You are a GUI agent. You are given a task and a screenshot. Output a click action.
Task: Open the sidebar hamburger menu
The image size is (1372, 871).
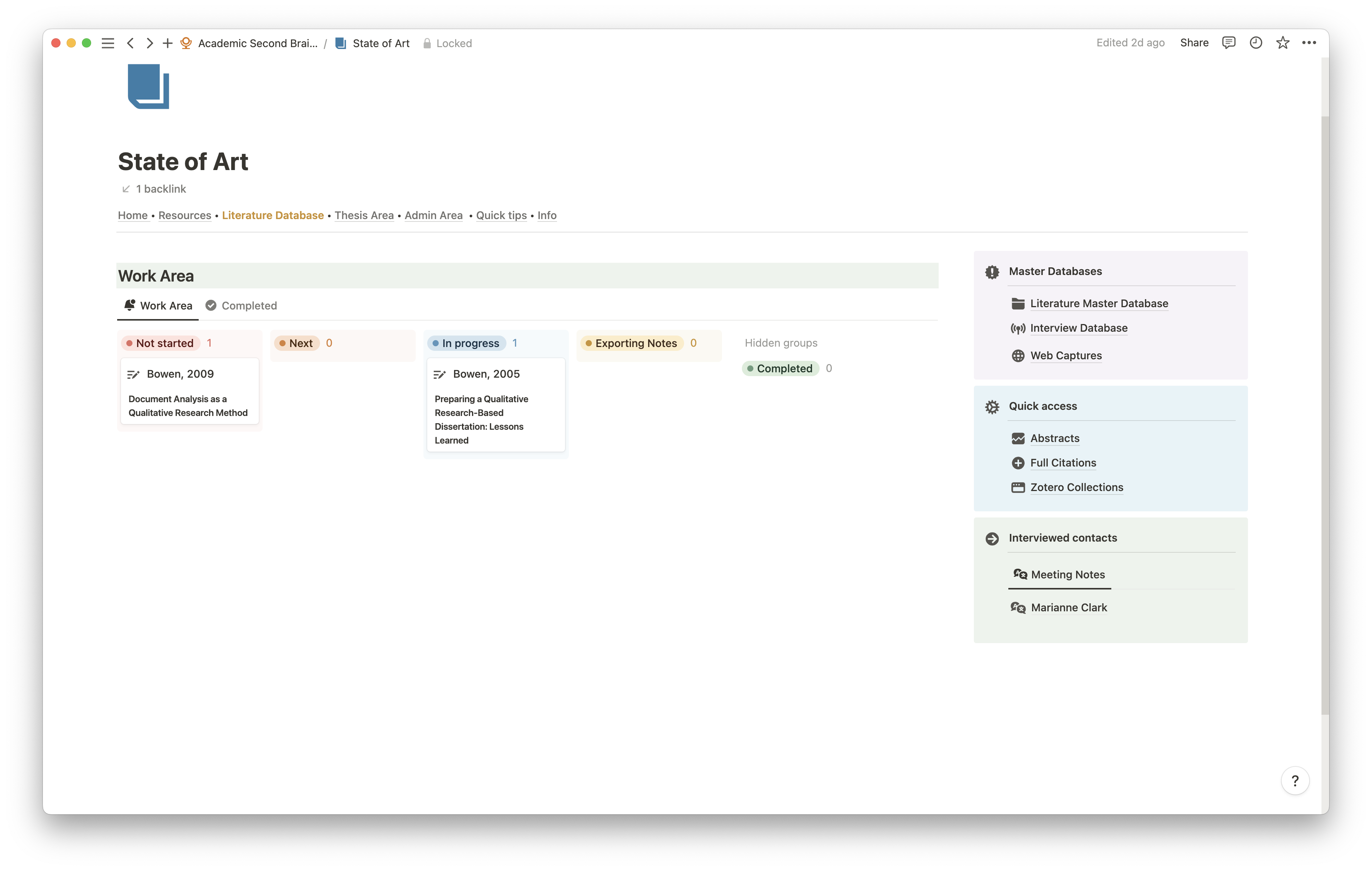coord(108,43)
